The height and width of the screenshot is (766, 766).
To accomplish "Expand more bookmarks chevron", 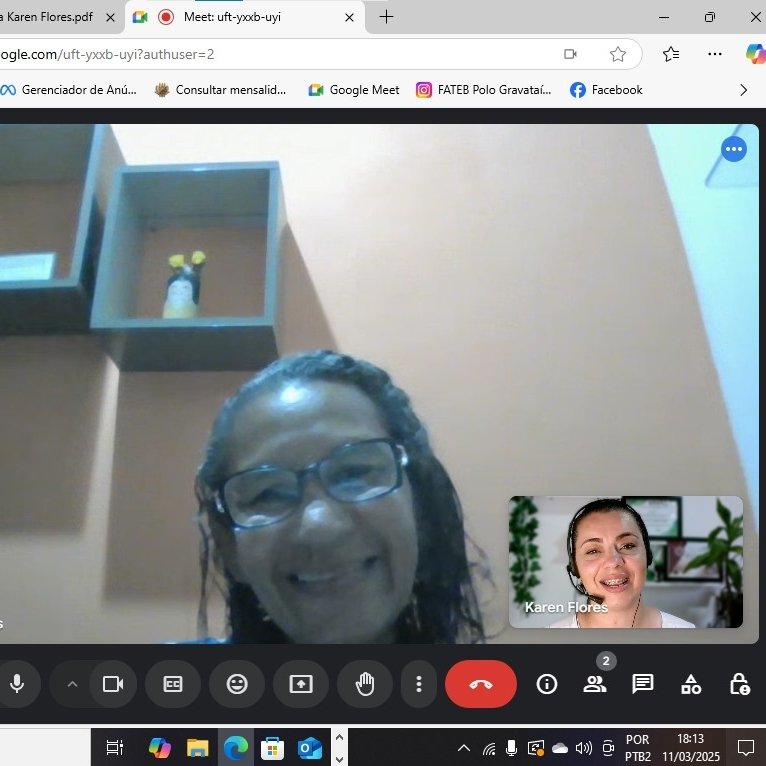I will [744, 90].
